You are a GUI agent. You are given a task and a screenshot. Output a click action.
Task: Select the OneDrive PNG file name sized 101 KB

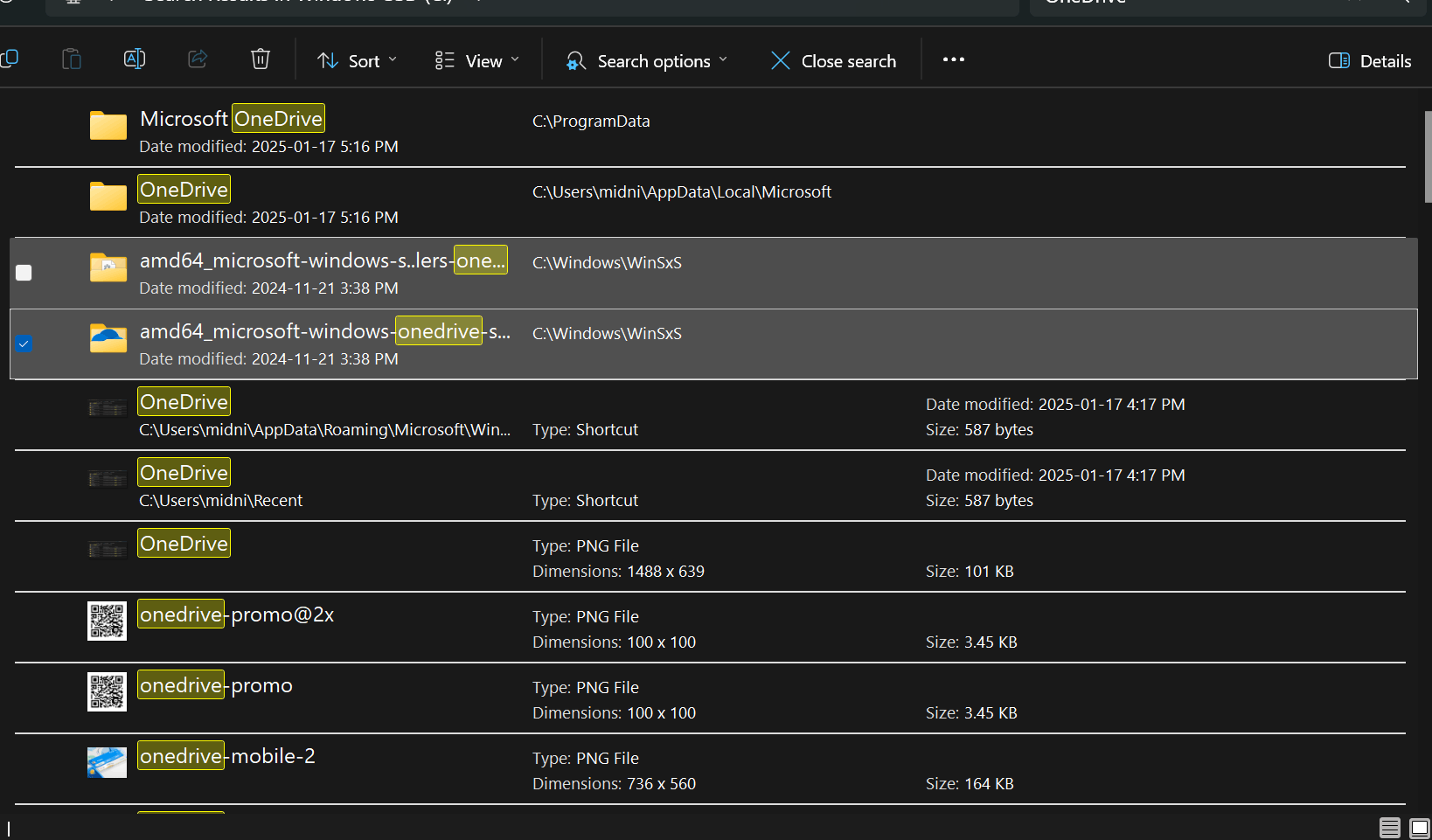click(184, 543)
